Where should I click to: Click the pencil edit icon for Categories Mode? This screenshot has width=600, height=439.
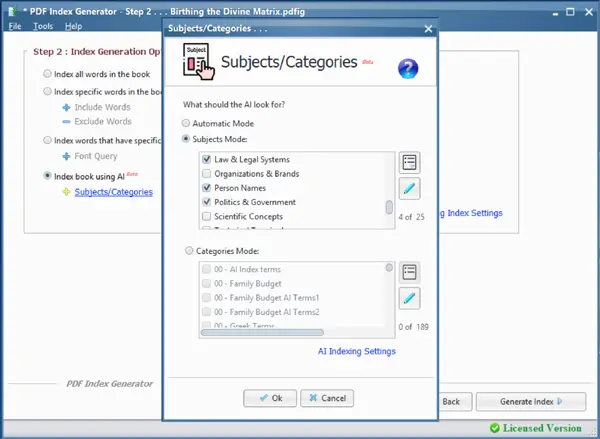pyautogui.click(x=409, y=298)
